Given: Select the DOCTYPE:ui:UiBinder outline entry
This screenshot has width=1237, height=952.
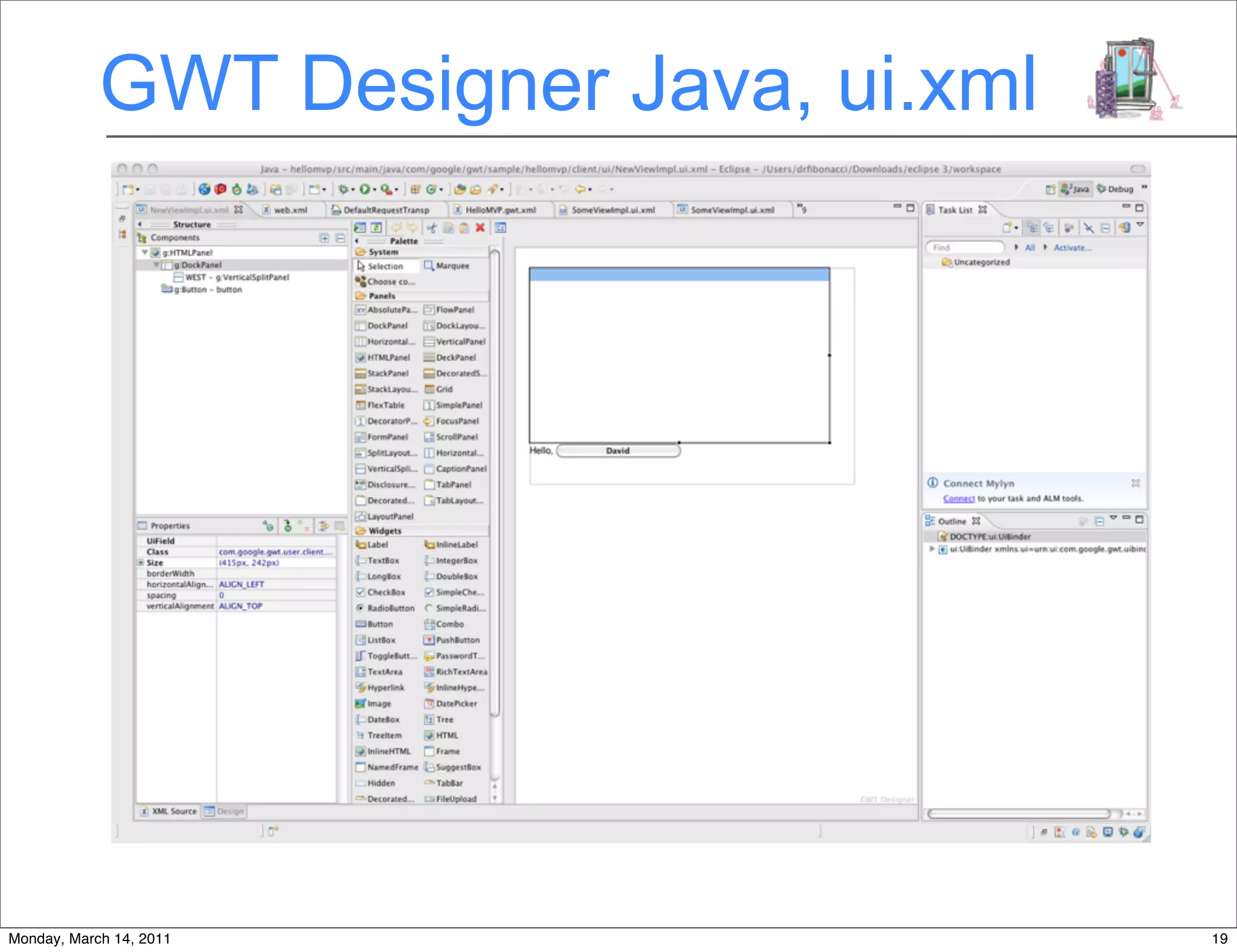Looking at the screenshot, I should [x=985, y=536].
